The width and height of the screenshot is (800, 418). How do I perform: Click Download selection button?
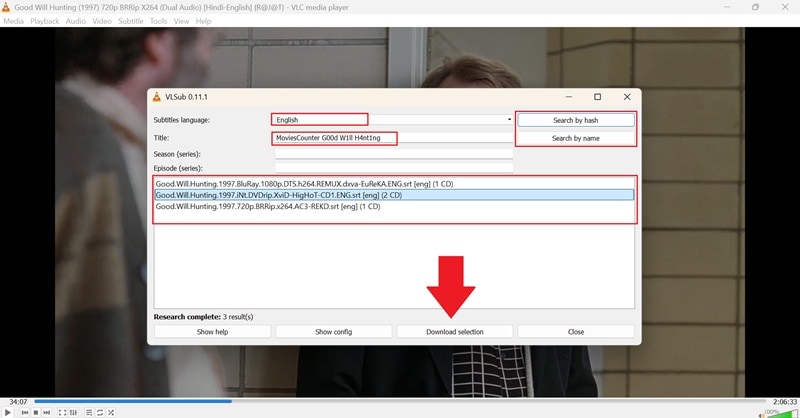(455, 332)
